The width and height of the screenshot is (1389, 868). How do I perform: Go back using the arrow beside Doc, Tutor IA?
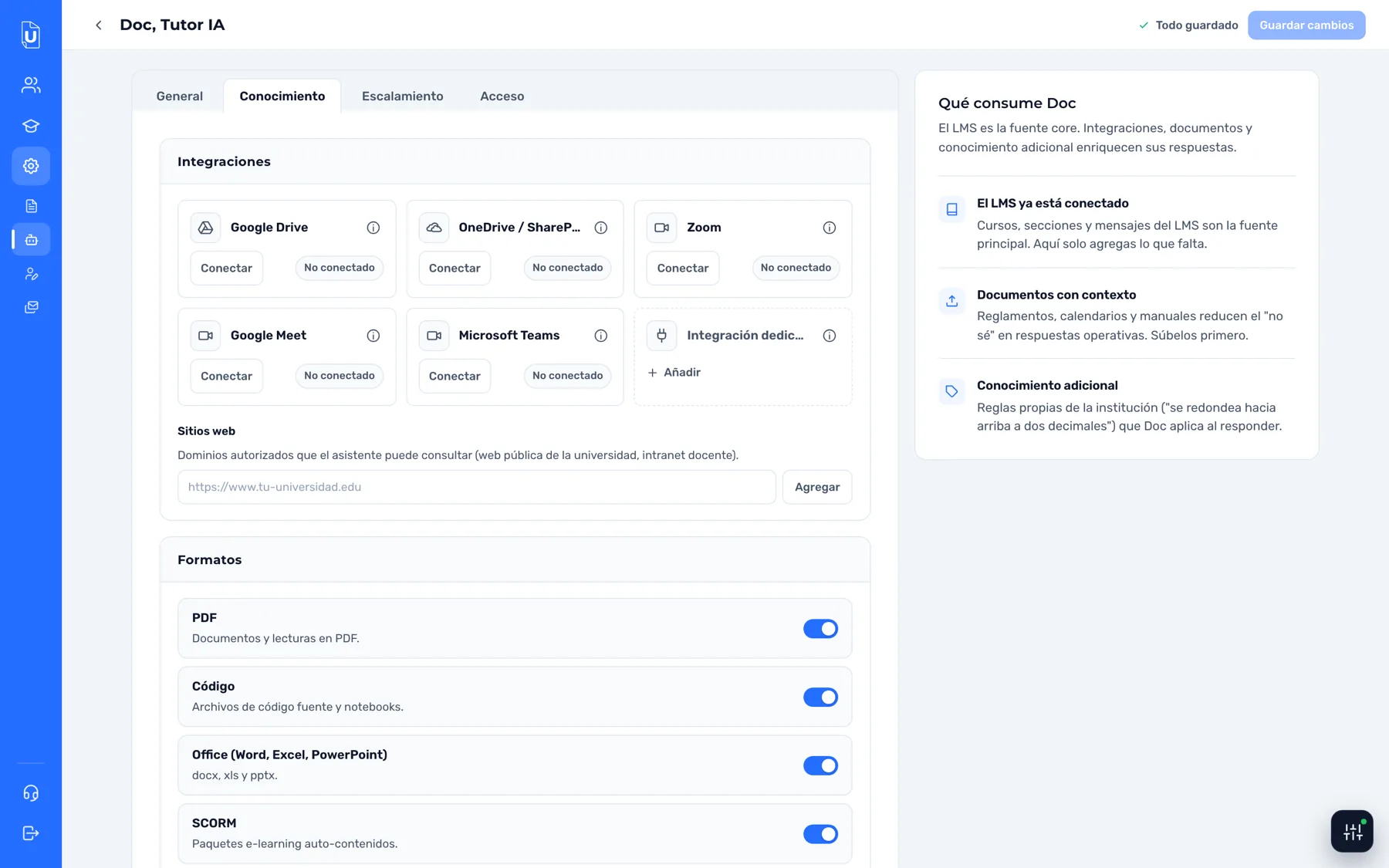[x=99, y=25]
